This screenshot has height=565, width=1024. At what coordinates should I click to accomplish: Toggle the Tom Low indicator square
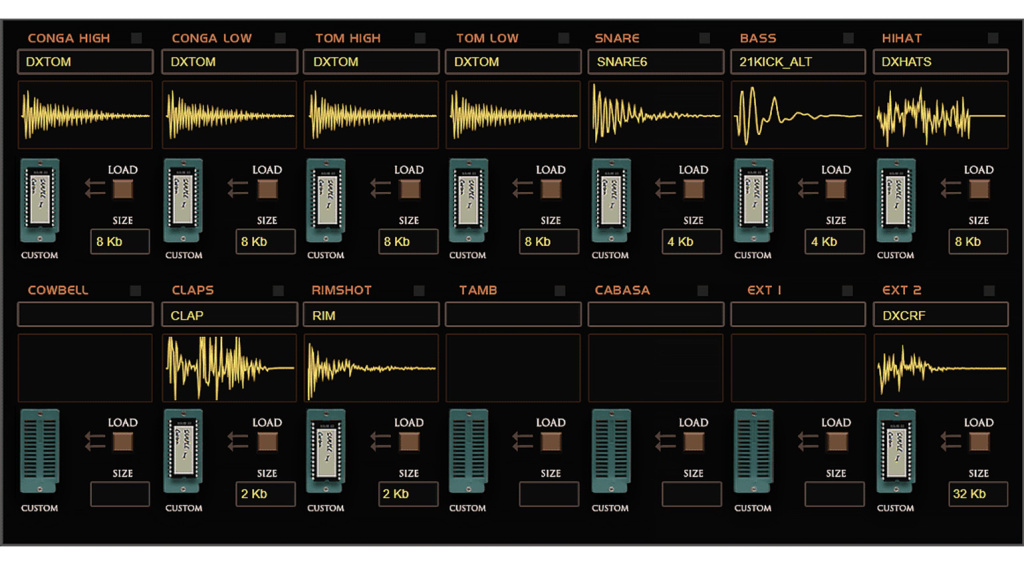pos(563,38)
